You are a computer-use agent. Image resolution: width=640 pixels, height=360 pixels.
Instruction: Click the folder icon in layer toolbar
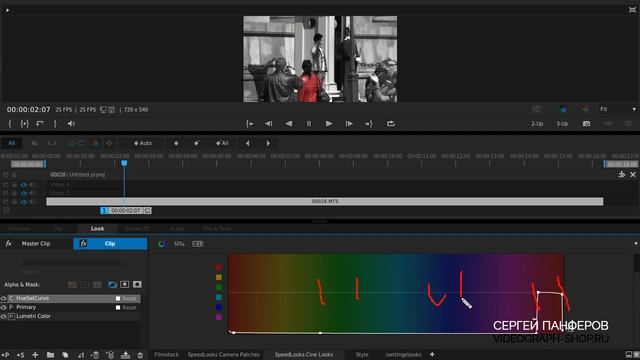pyautogui.click(x=50, y=355)
